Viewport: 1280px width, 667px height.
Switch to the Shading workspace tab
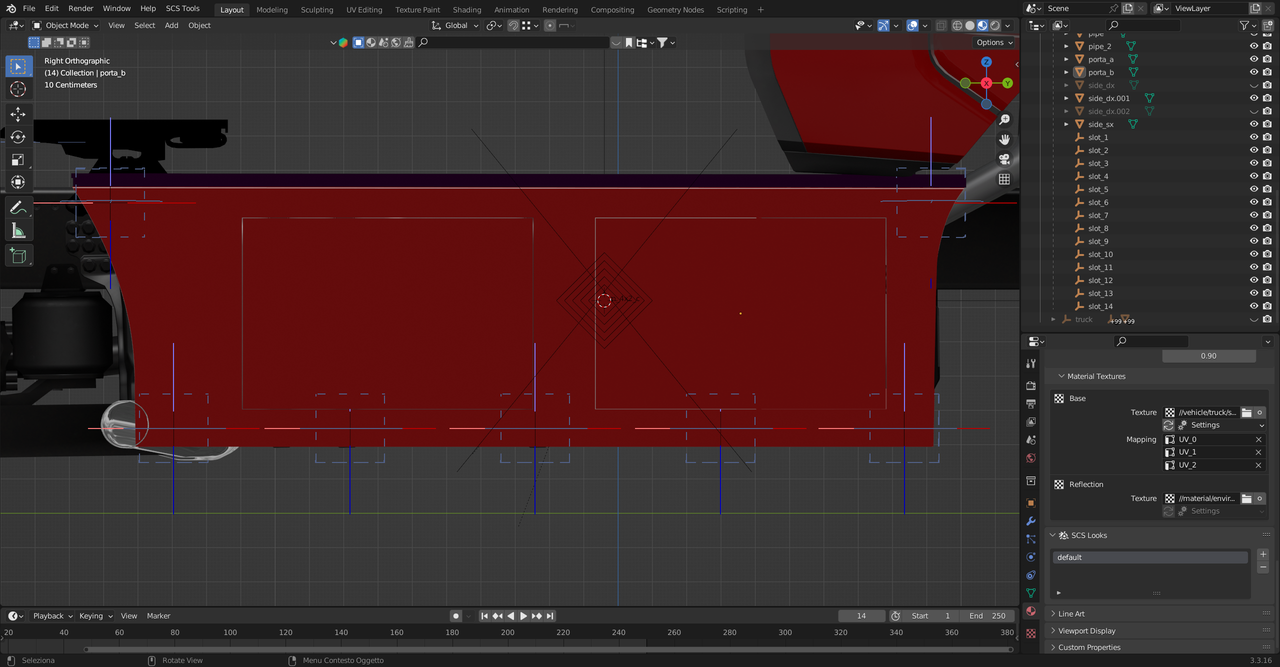point(467,9)
